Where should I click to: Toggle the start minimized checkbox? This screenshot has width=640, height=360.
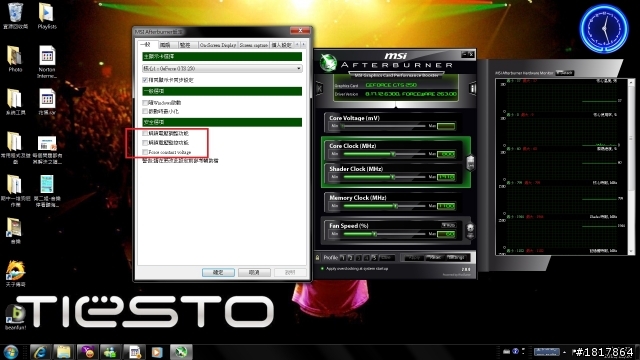[145, 111]
